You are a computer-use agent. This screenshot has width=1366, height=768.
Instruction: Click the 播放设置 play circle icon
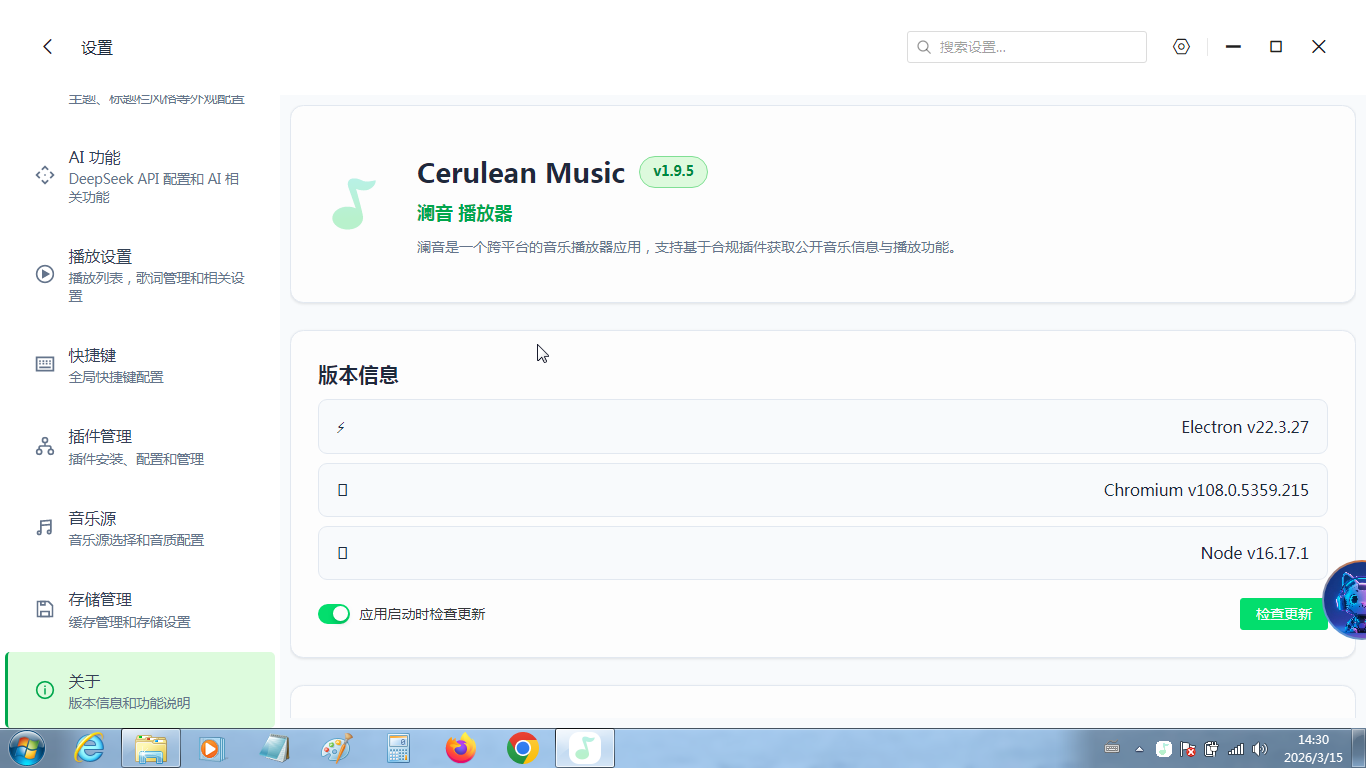(x=45, y=274)
